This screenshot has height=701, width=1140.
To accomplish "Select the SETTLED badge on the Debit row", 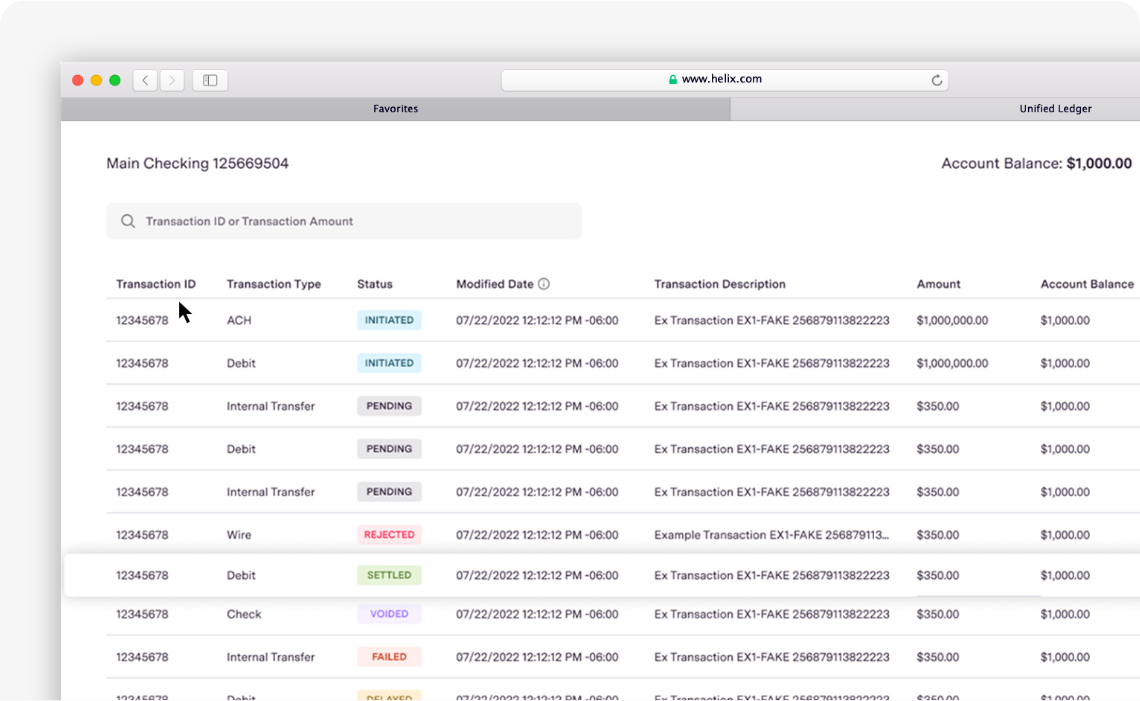I will 388,574.
